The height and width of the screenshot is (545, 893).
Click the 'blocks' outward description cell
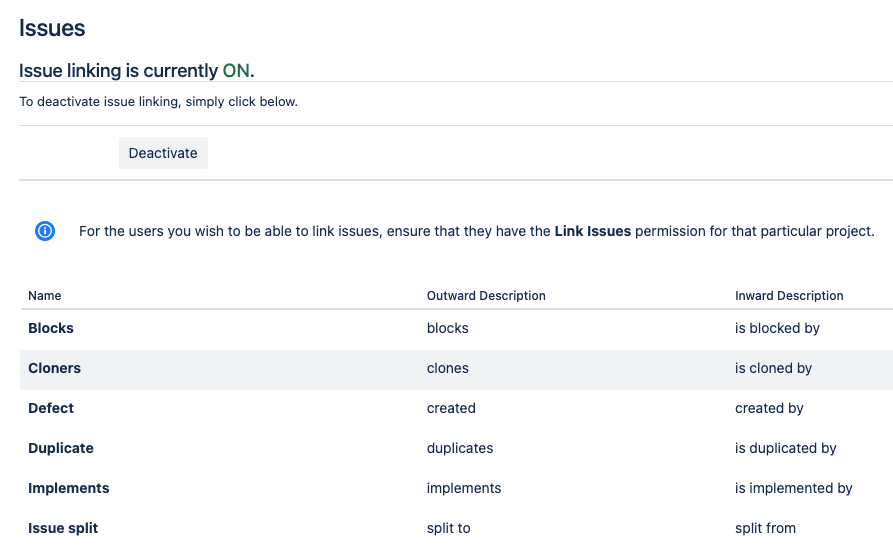pos(447,328)
